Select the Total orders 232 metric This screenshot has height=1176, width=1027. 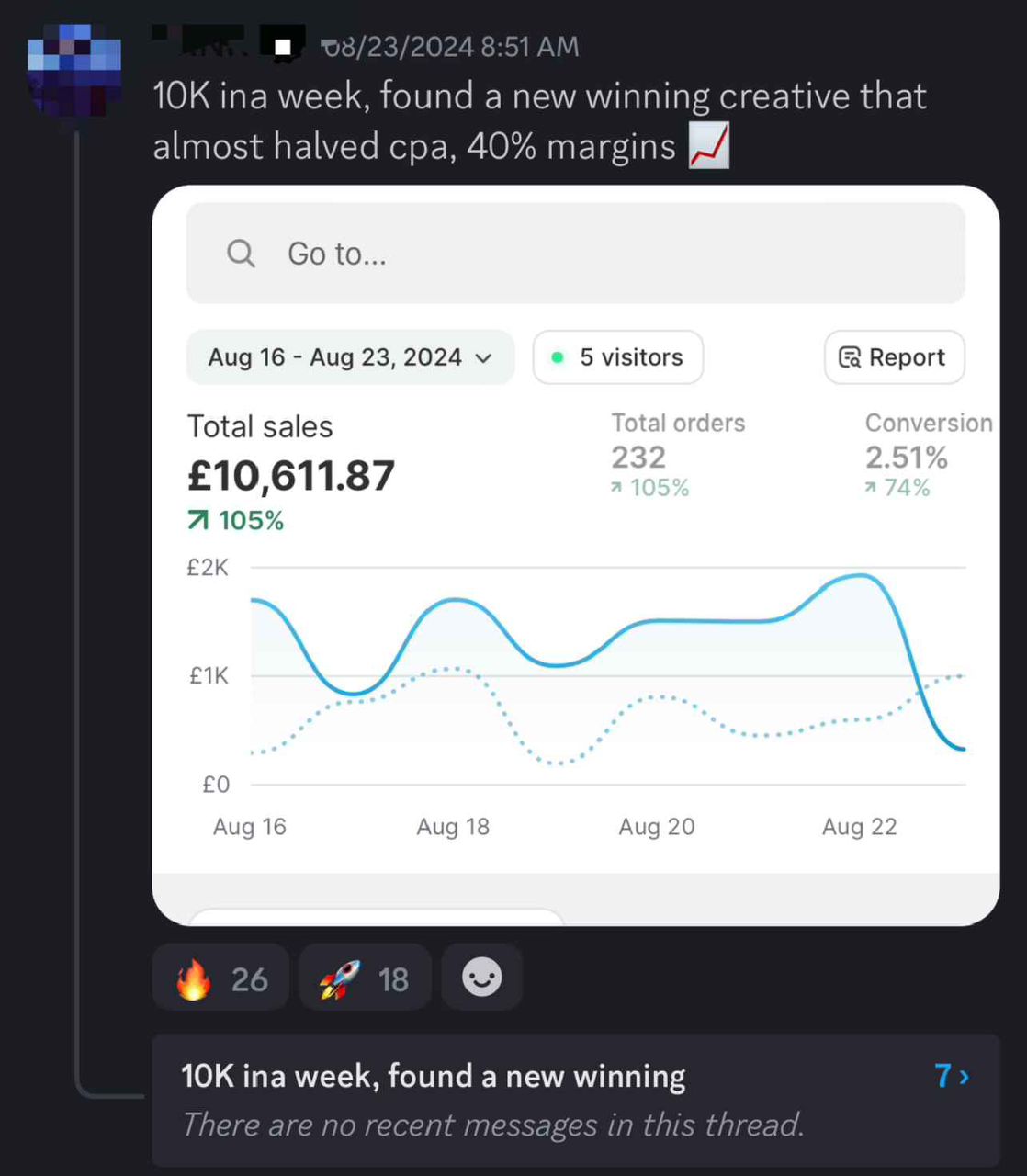click(678, 455)
